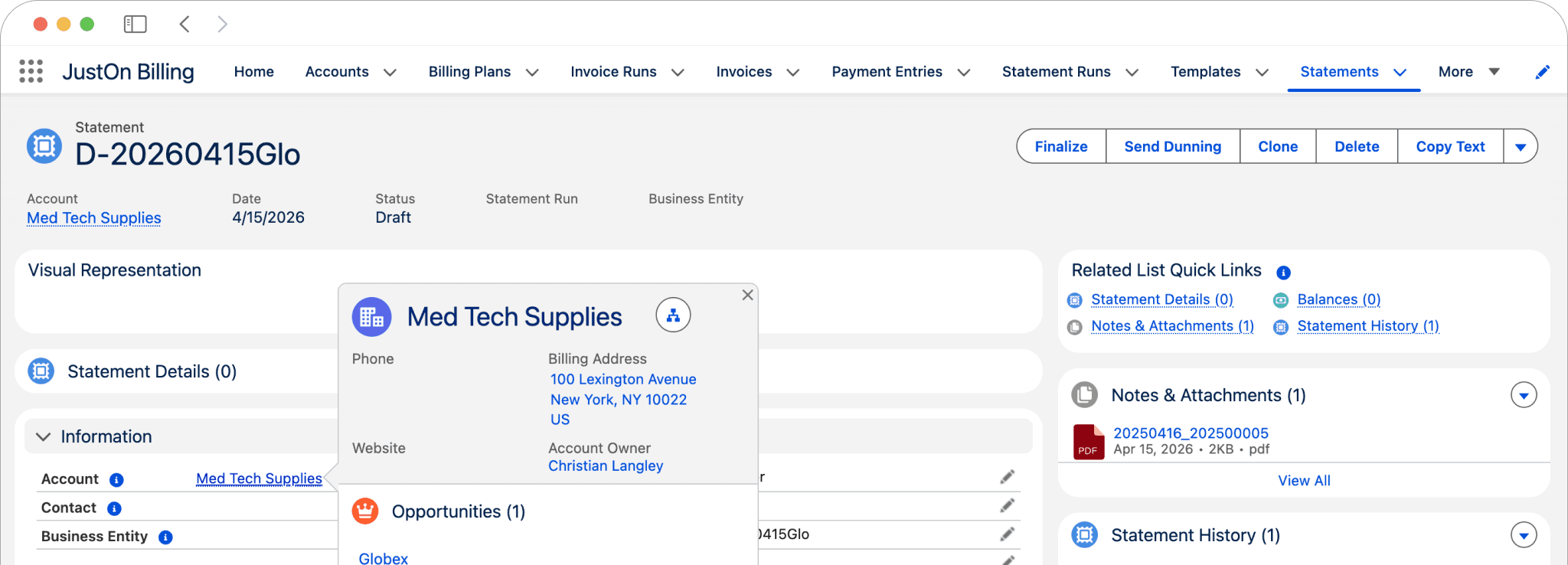Open the Statement Details (0) quick link
The image size is (1568, 565).
coord(1162,299)
